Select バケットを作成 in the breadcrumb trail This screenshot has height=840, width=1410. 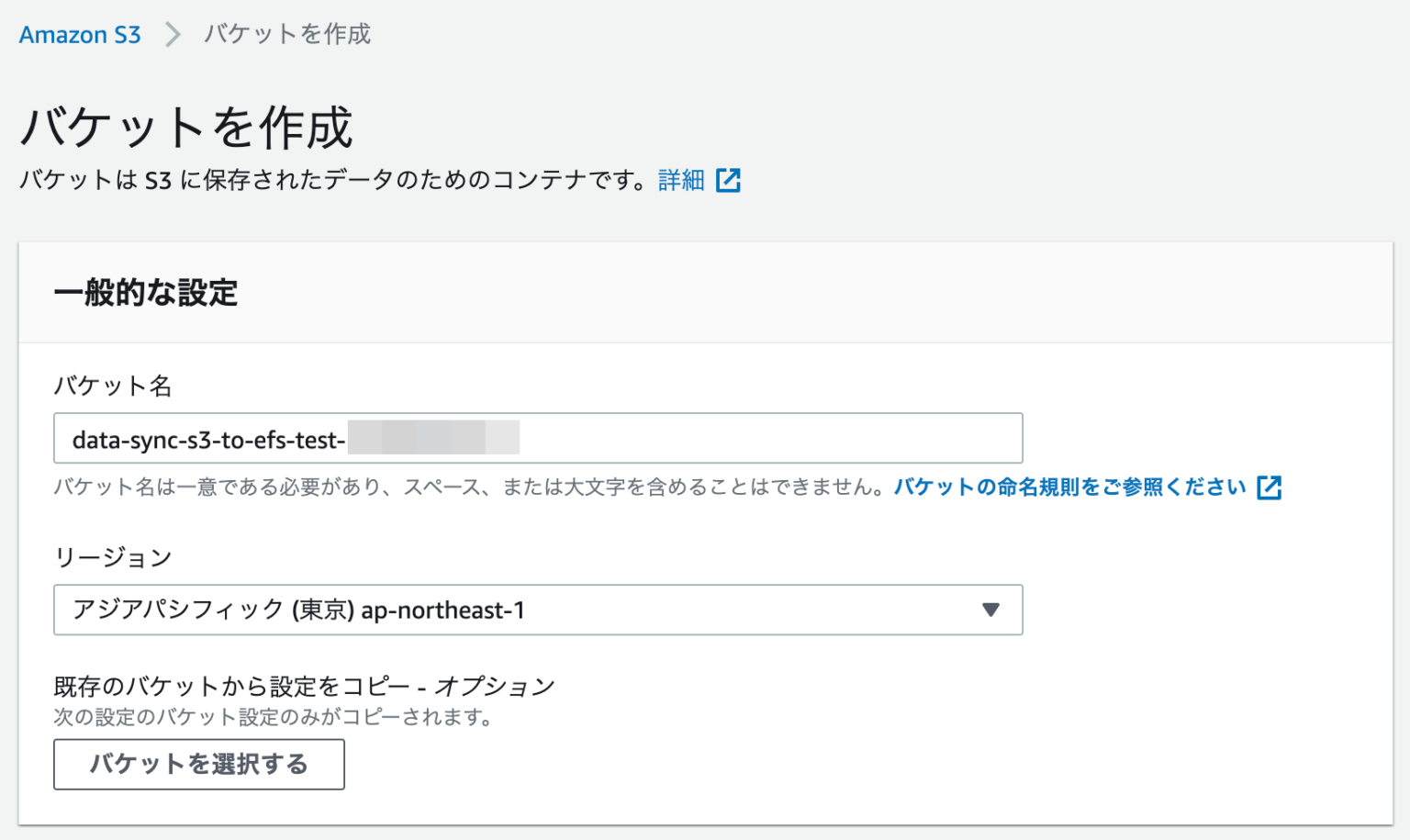(286, 35)
